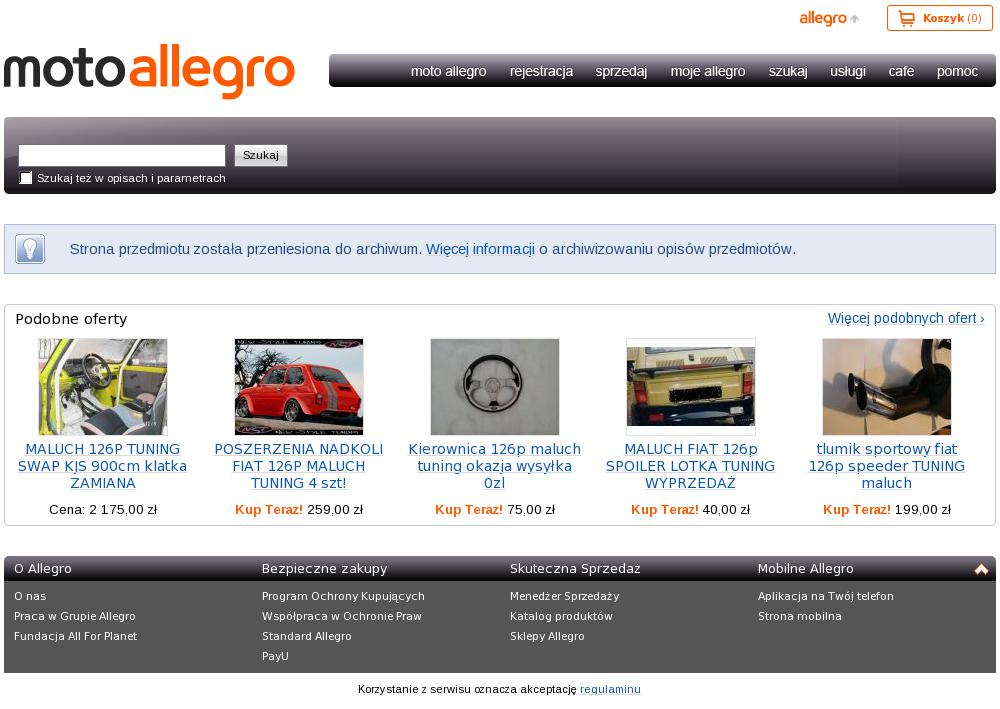Open Więcej podobnych ofert link
1000x709 pixels.
pos(906,318)
